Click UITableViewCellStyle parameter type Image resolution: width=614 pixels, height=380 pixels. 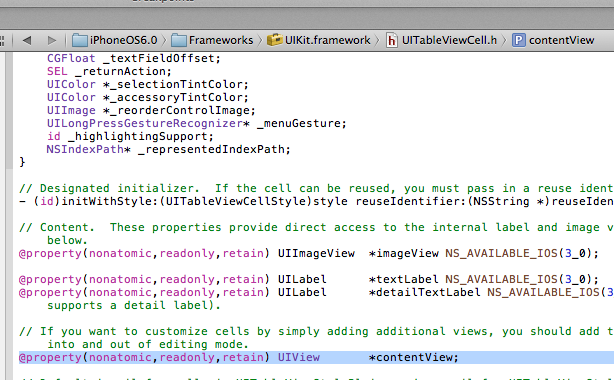pos(236,201)
